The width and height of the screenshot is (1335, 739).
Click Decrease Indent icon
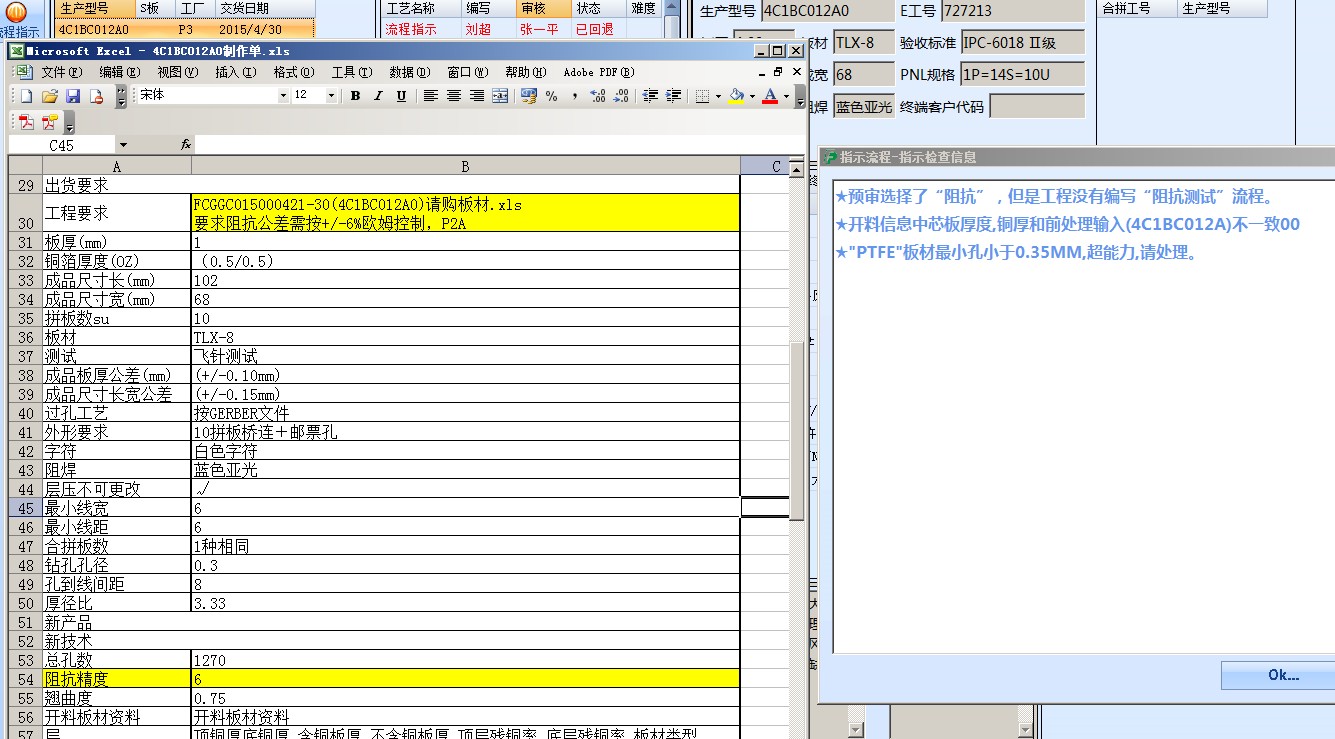pyautogui.click(x=650, y=96)
